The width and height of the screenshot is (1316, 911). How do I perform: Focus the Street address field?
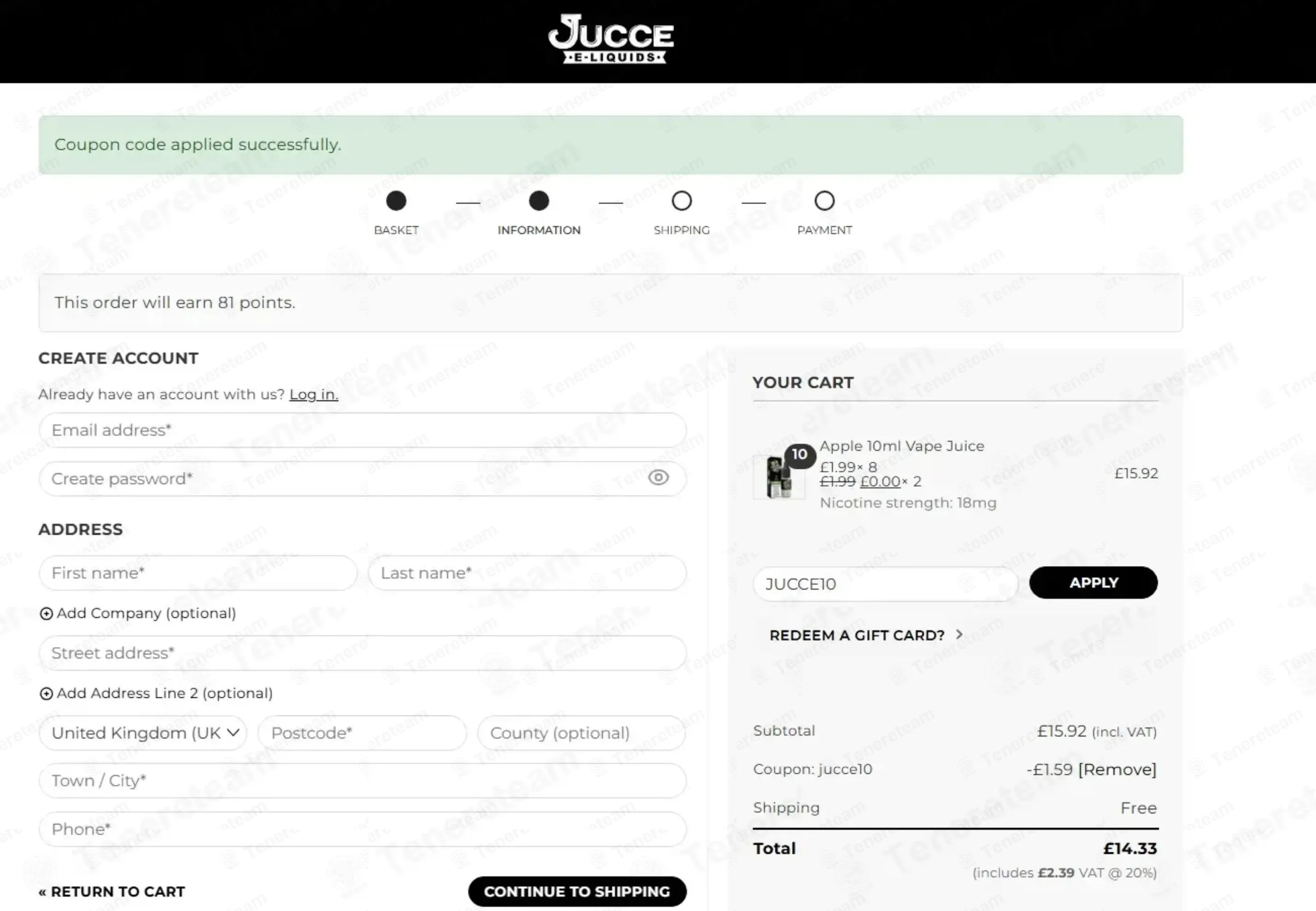[x=362, y=653]
